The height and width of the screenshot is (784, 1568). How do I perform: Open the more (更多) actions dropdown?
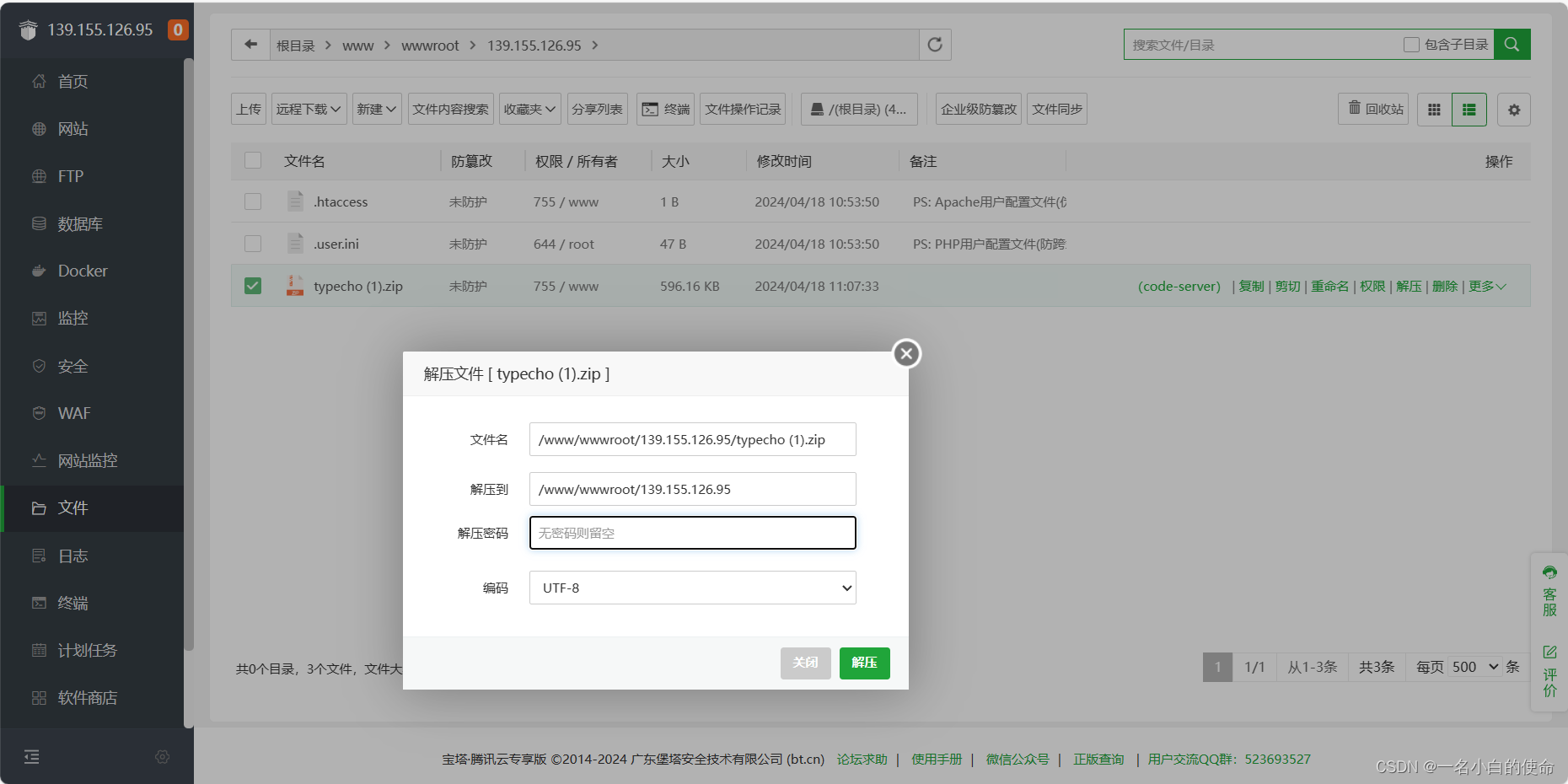click(x=1487, y=286)
